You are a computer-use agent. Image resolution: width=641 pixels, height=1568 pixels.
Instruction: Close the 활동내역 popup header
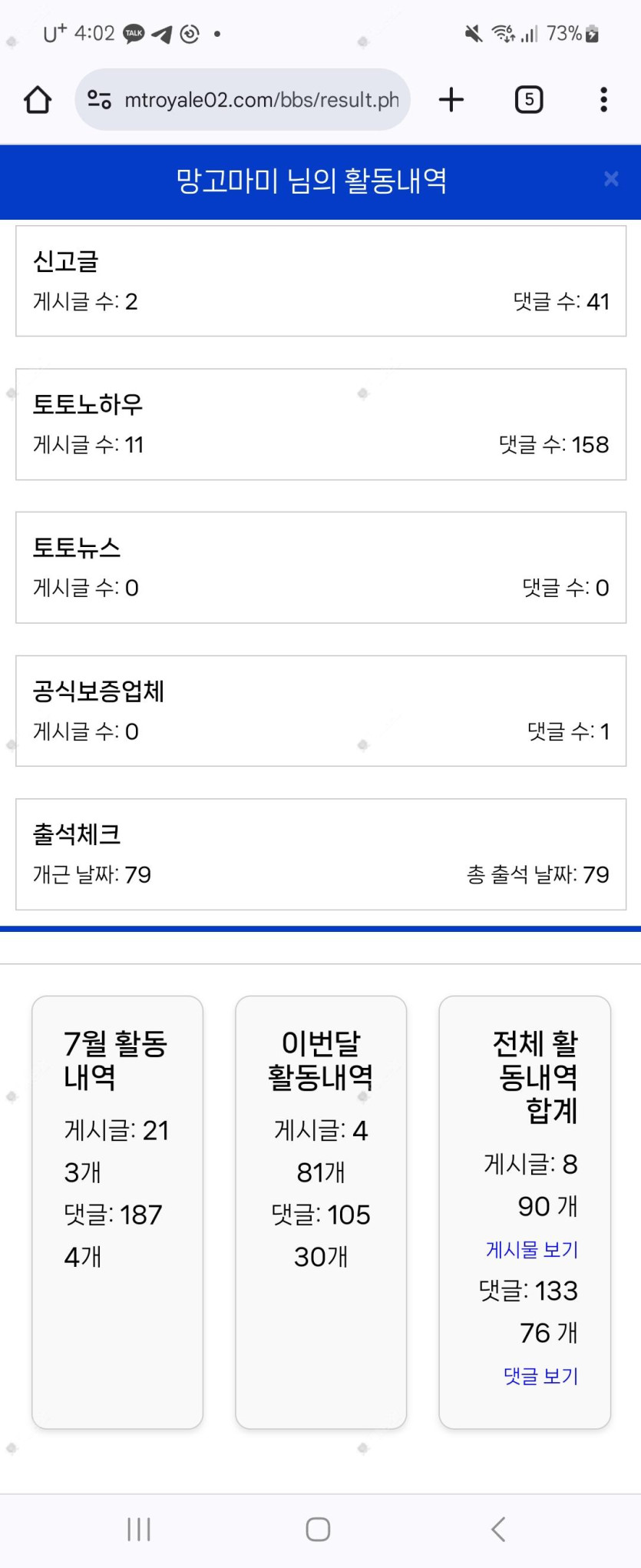point(611,179)
